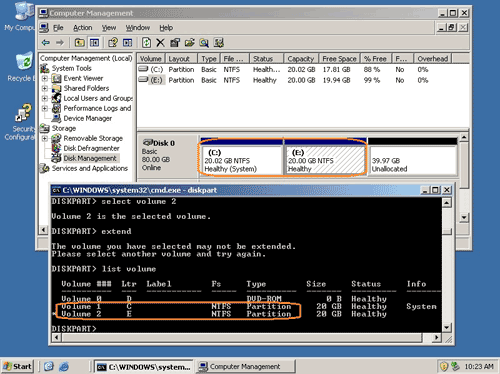Sort by the Status column header
This screenshot has width=500, height=374.
[x=267, y=59]
